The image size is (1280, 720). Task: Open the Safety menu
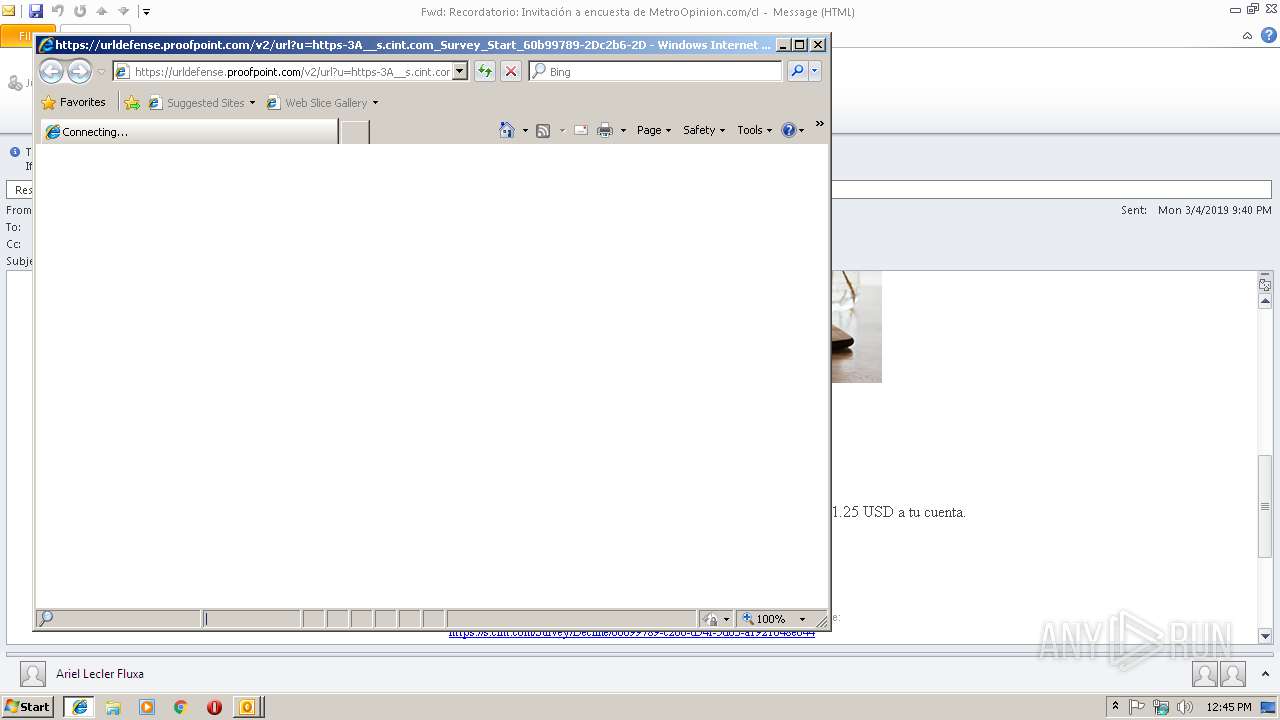(704, 130)
